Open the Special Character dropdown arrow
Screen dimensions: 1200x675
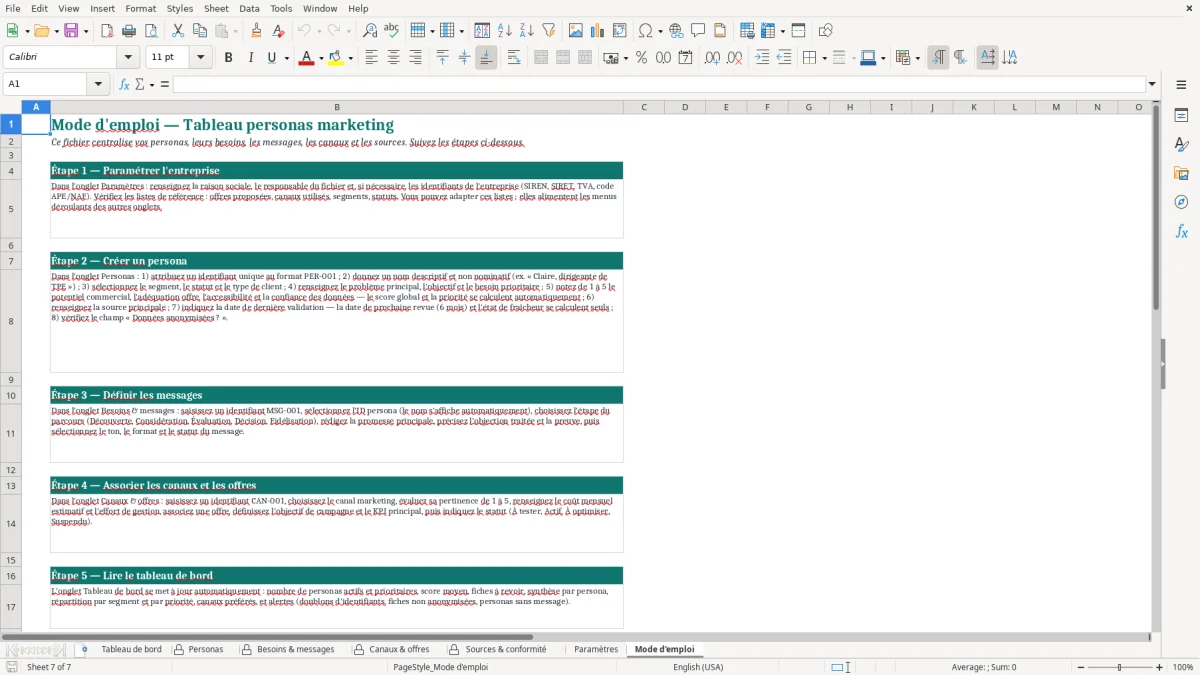(x=660, y=31)
